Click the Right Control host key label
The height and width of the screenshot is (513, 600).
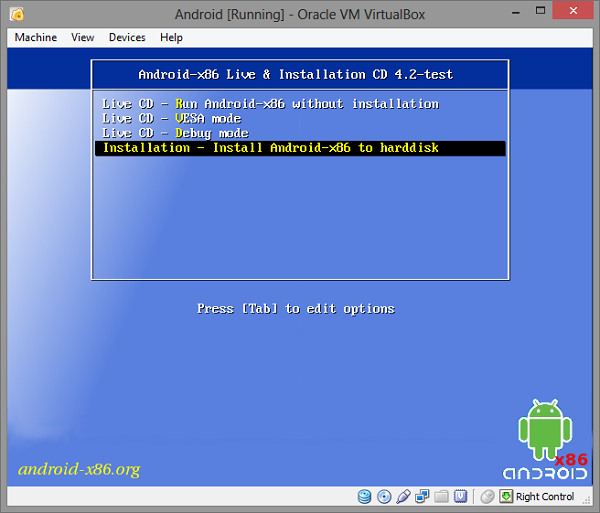coord(545,497)
